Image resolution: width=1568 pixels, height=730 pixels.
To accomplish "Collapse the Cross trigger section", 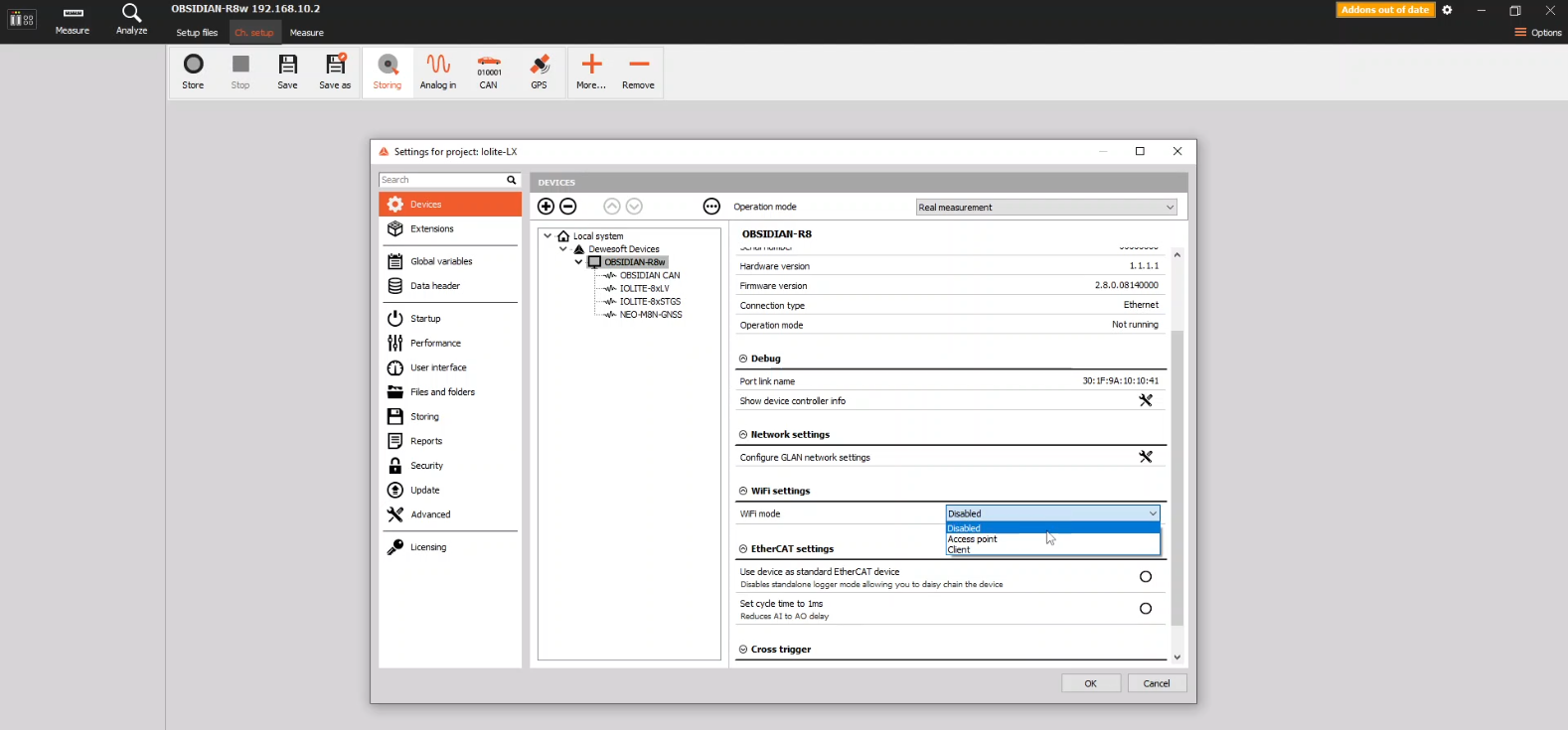I will point(743,650).
